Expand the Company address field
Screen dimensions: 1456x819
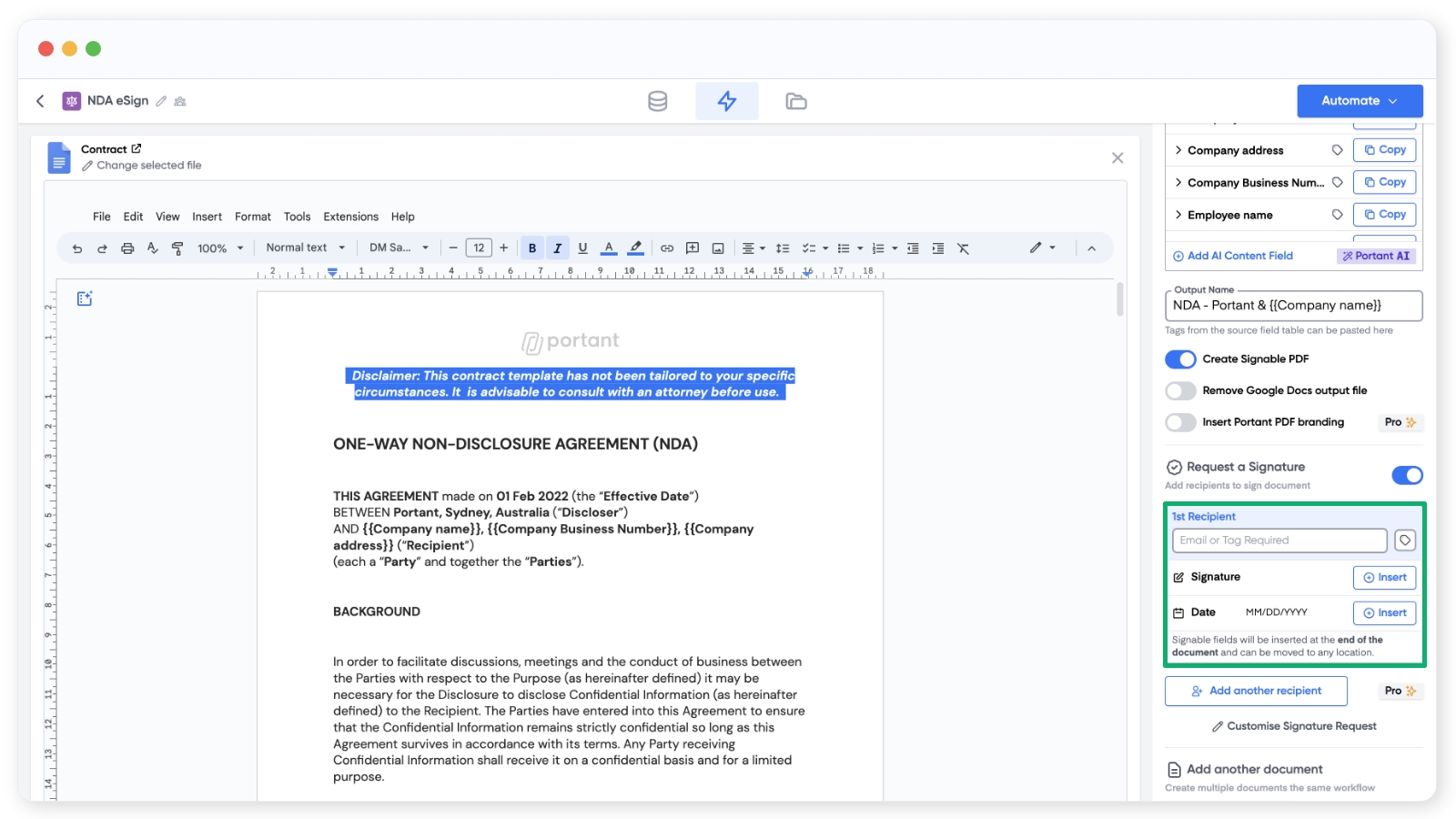point(1178,150)
